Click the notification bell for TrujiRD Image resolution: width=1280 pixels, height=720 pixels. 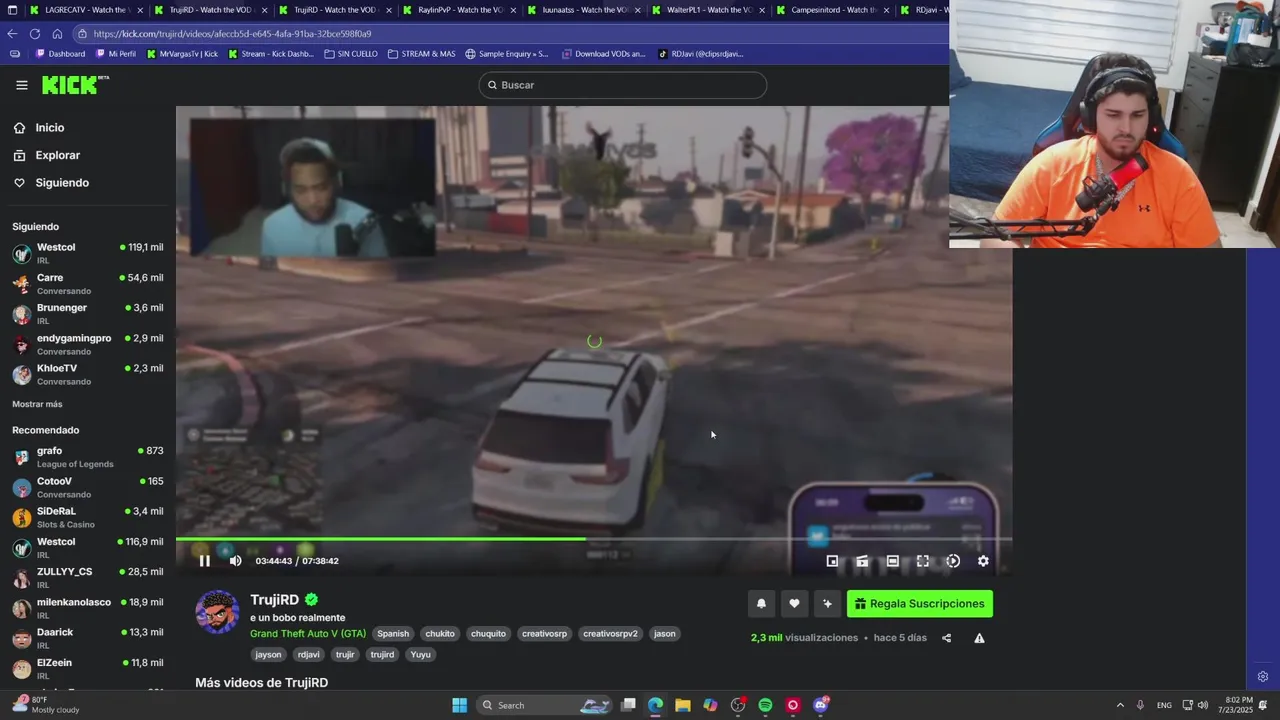click(761, 603)
